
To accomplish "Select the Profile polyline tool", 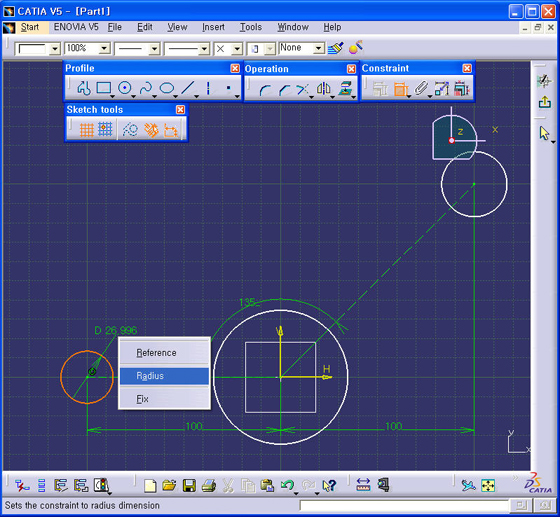I will coord(84,88).
